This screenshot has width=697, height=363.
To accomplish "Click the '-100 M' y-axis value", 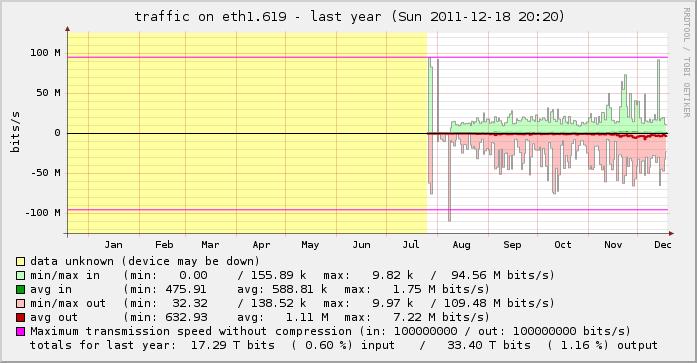I will coord(42,212).
